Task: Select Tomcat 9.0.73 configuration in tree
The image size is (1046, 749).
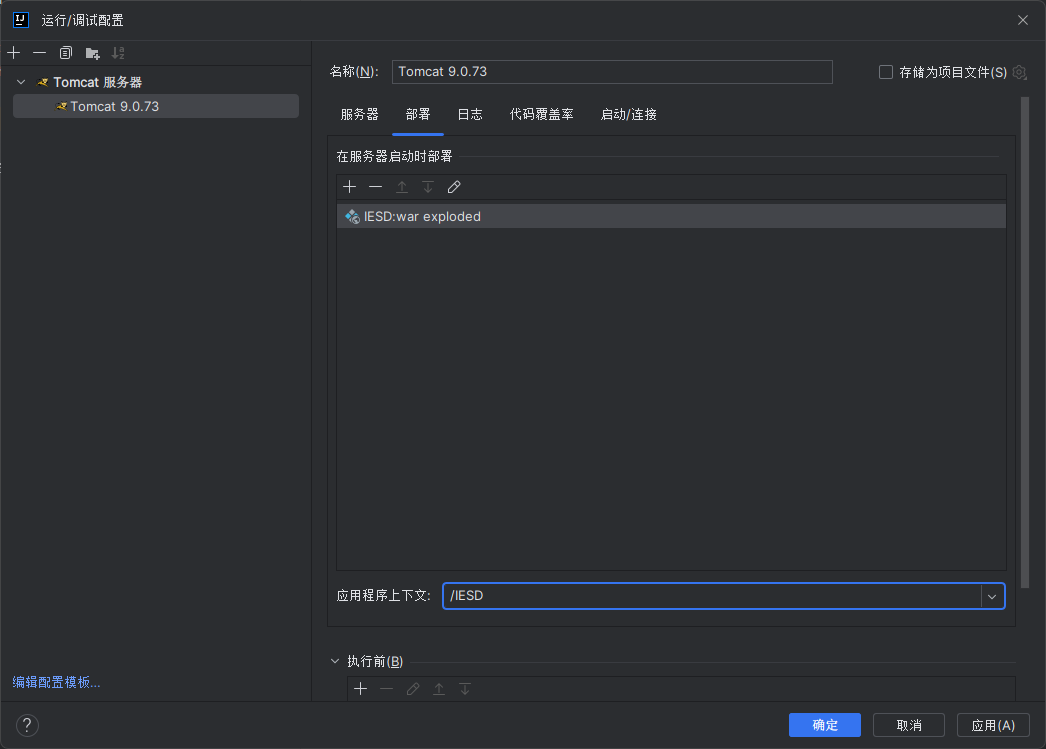Action: click(156, 106)
